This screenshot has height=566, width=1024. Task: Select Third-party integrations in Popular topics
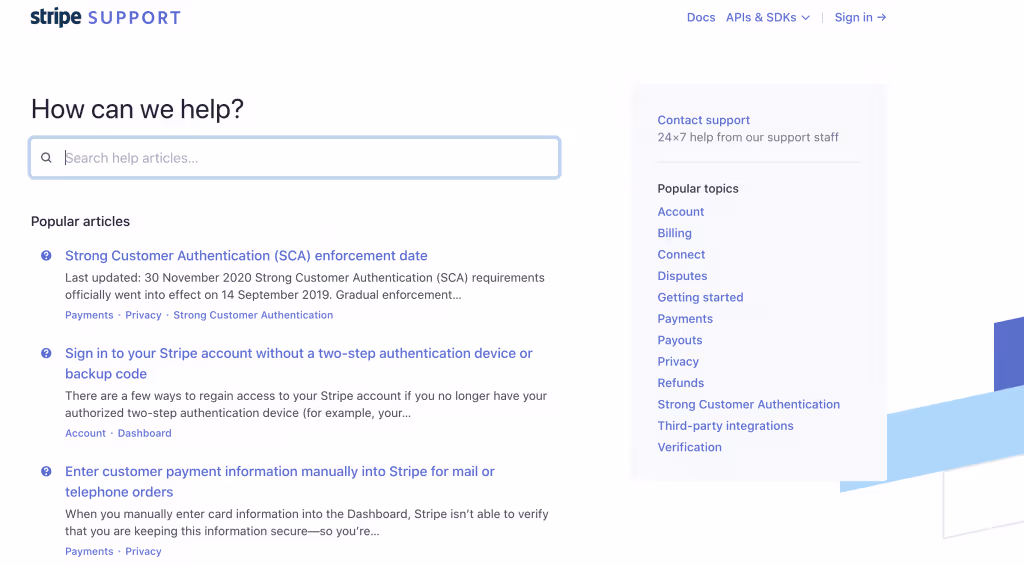[x=725, y=426]
